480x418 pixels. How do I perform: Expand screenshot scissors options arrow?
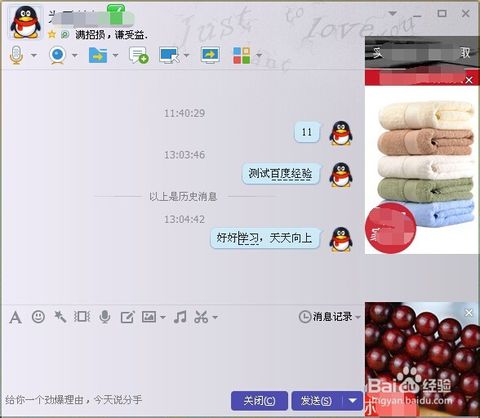pos(215,317)
